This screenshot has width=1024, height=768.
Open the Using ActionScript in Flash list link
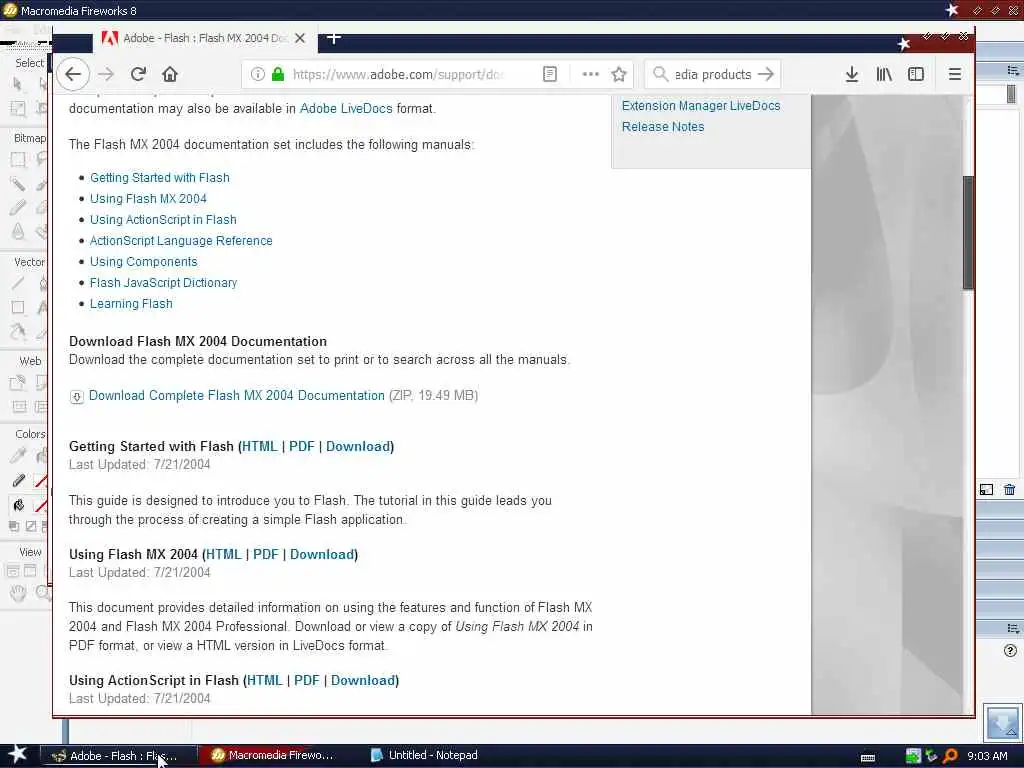pyautogui.click(x=163, y=219)
